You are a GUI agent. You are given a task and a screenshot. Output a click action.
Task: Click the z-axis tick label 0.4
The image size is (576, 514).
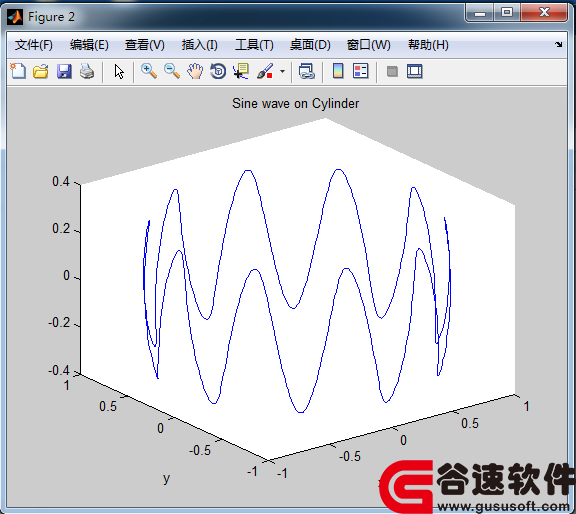pyautogui.click(x=61, y=181)
